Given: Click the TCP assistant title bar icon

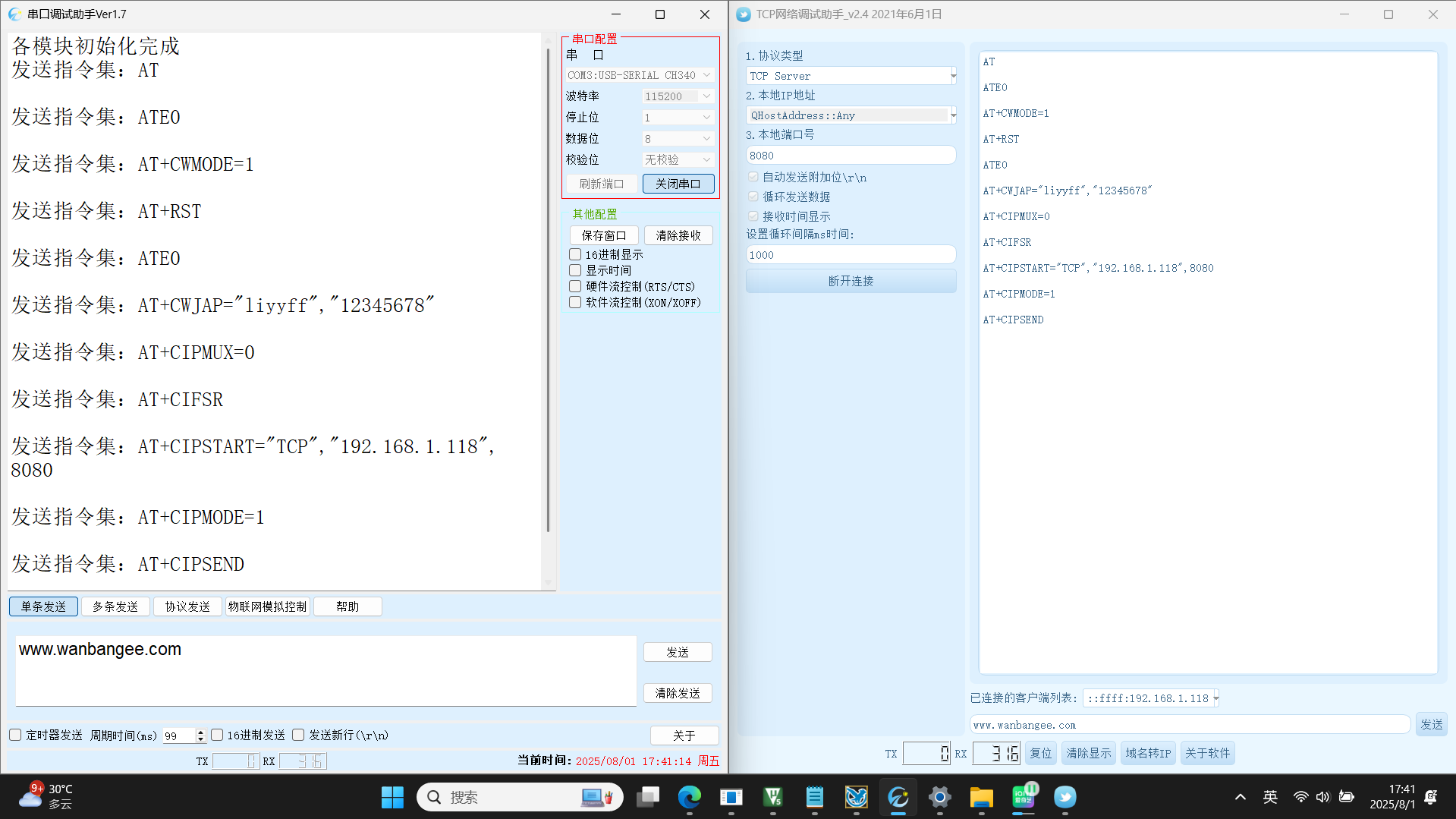Looking at the screenshot, I should point(744,14).
